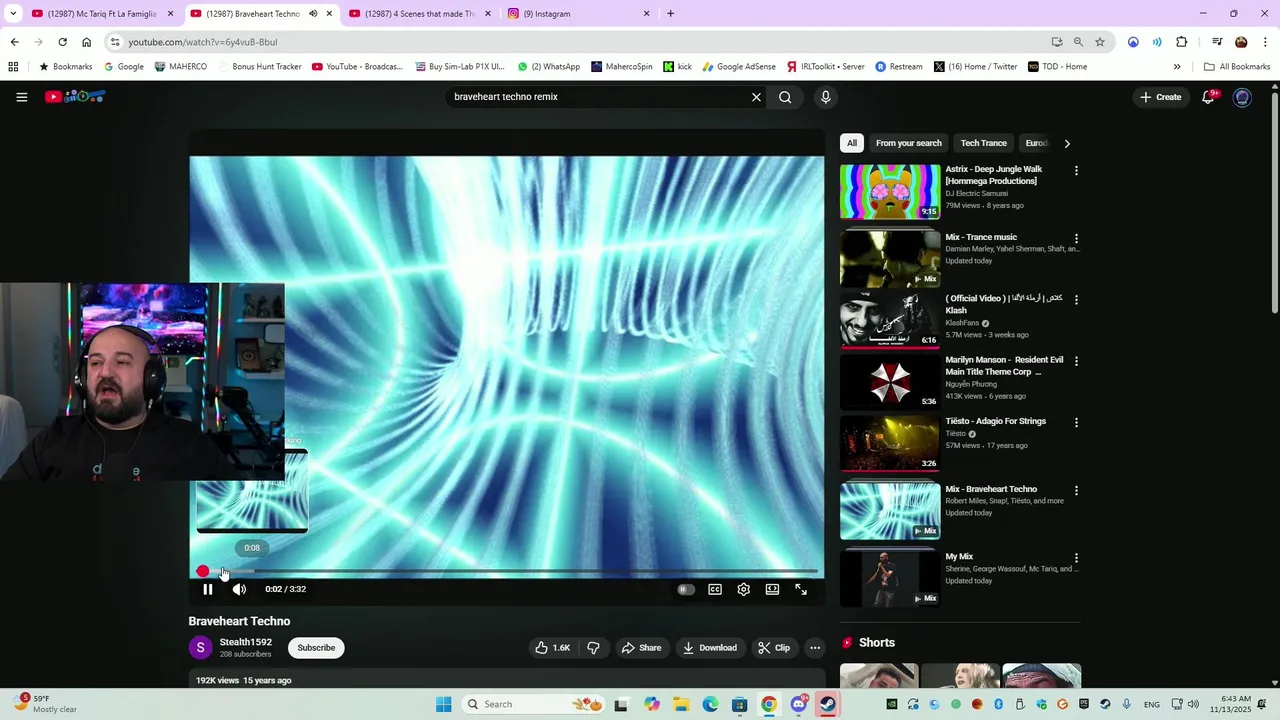Go back to the previous page

tap(14, 42)
